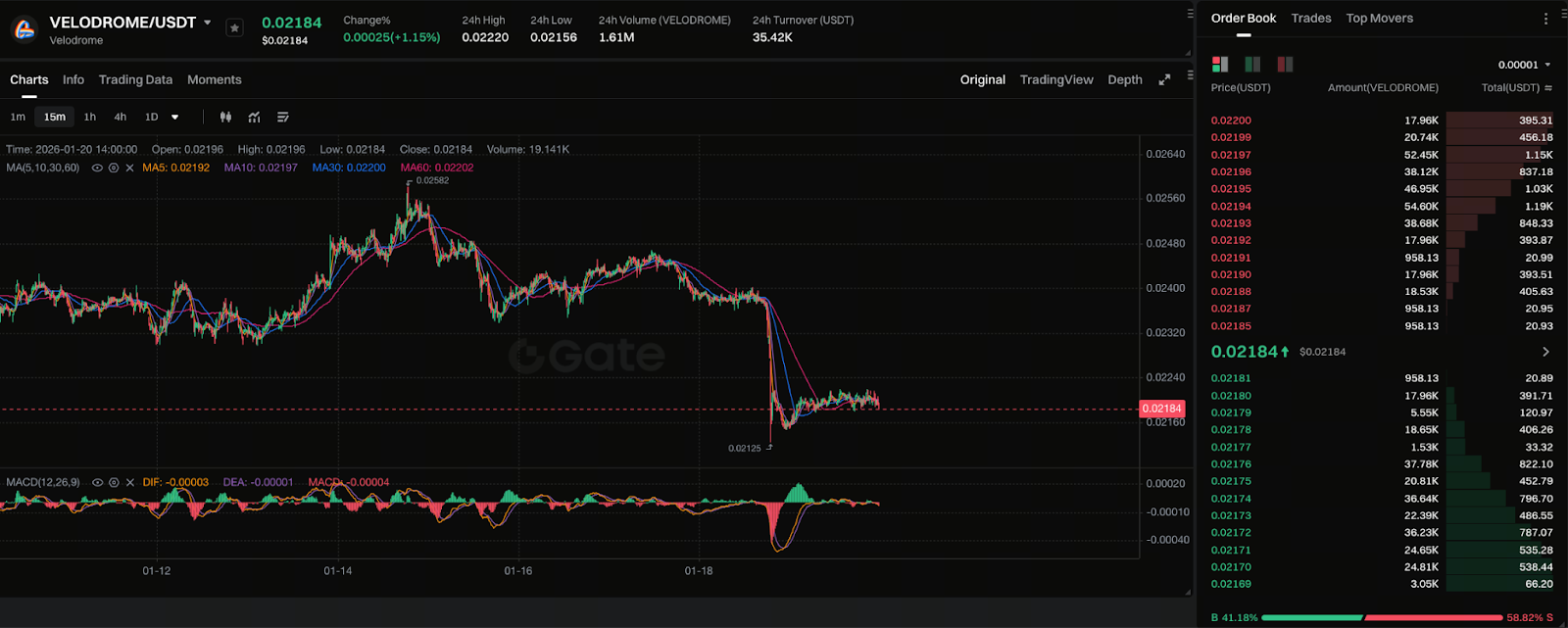Click the 0.02184 price tag on axis
Screen dimensions: 1568x628
(1162, 409)
